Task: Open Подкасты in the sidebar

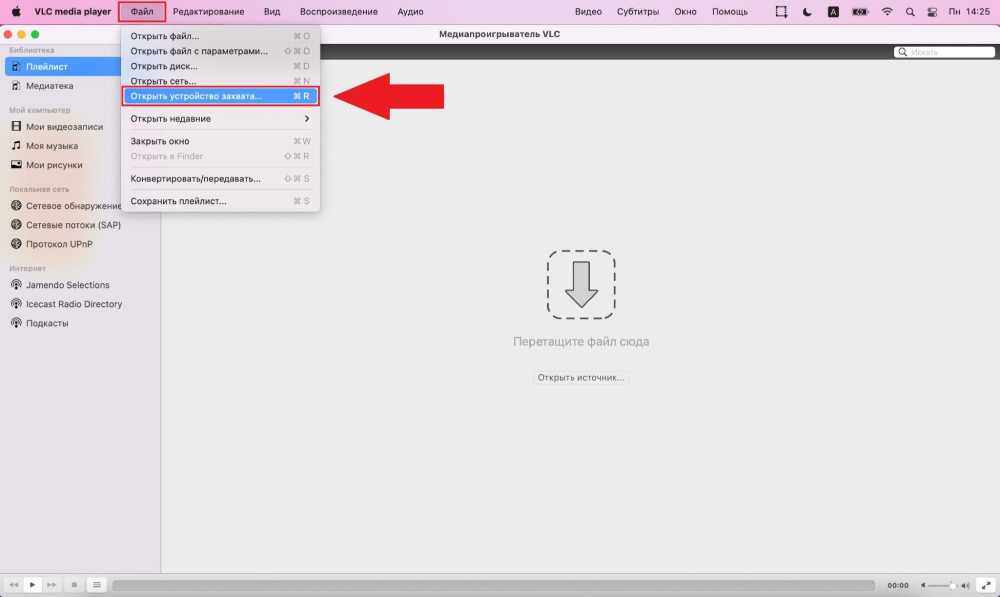Action: click(x=47, y=324)
